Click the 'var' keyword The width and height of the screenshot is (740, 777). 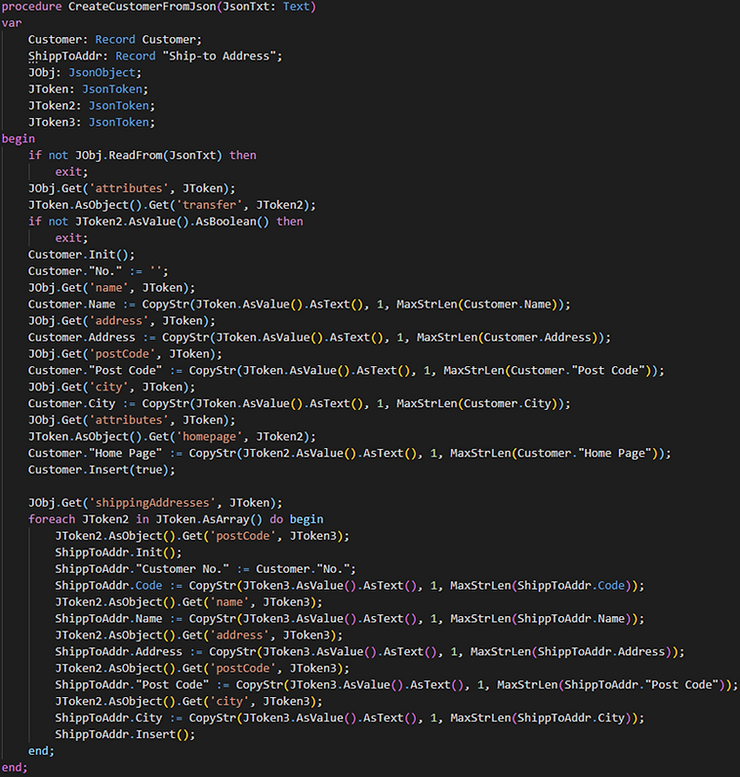coord(12,23)
